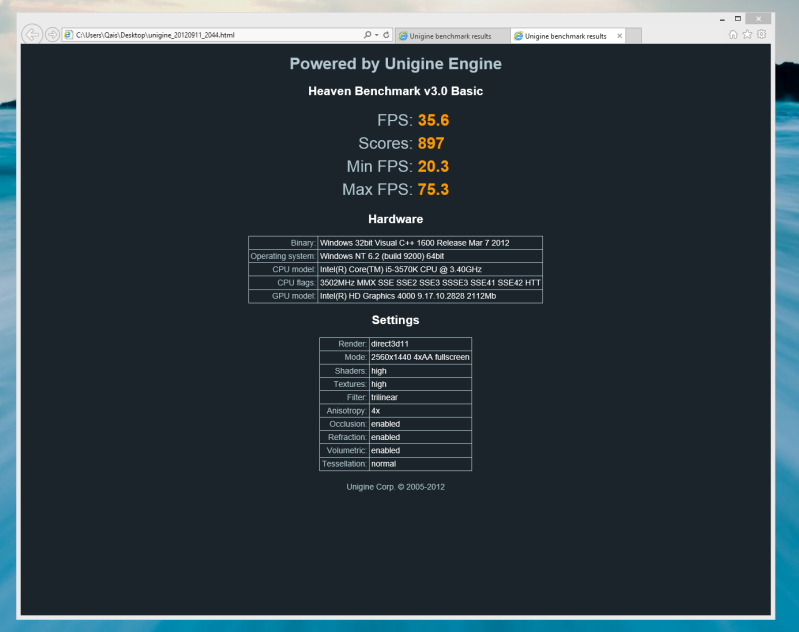Refresh the page with the reload icon
Viewport: 799px width, 632px height.
(386, 35)
